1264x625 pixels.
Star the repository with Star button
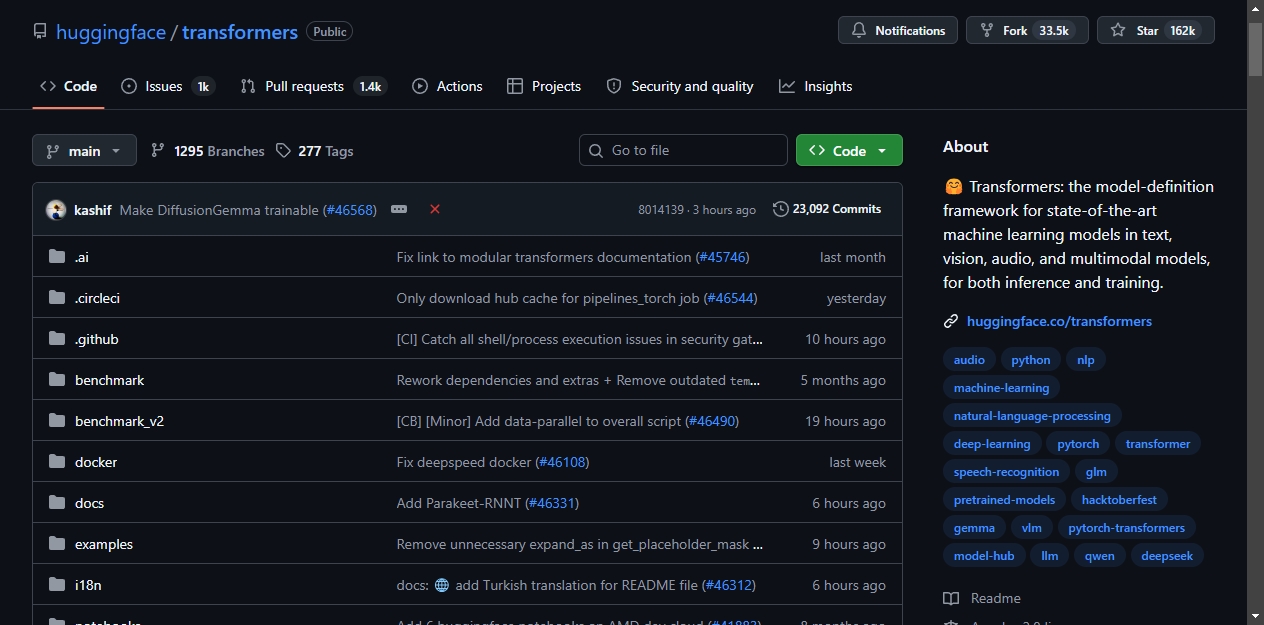click(x=1156, y=30)
